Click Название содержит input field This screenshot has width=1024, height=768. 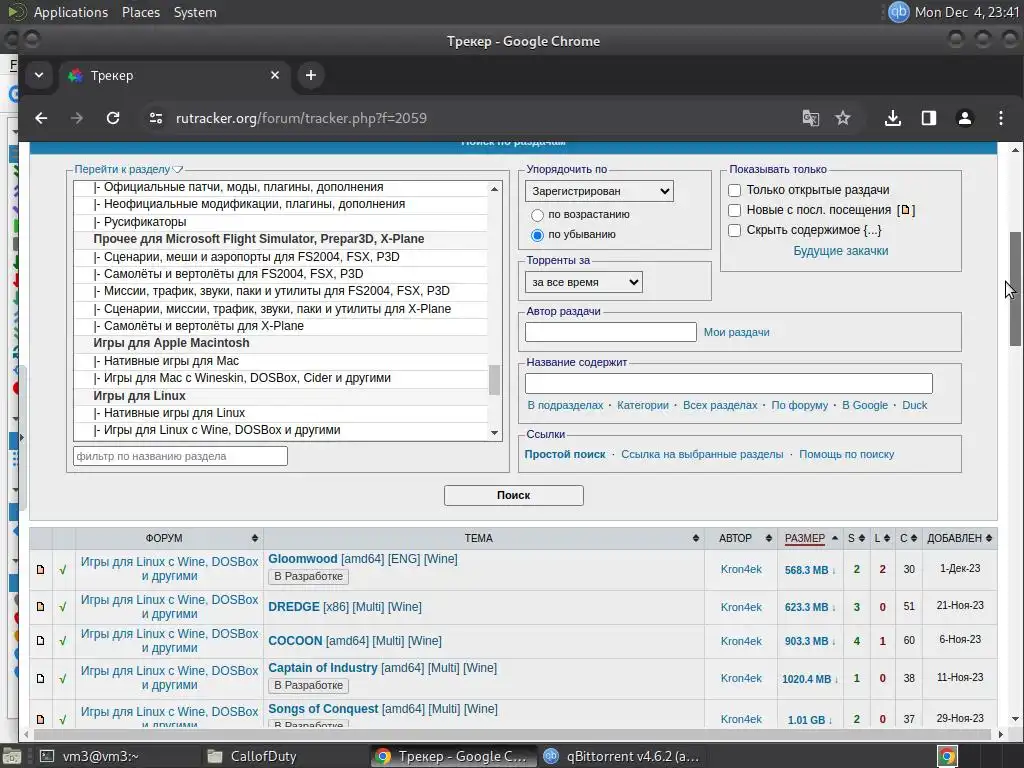point(729,383)
